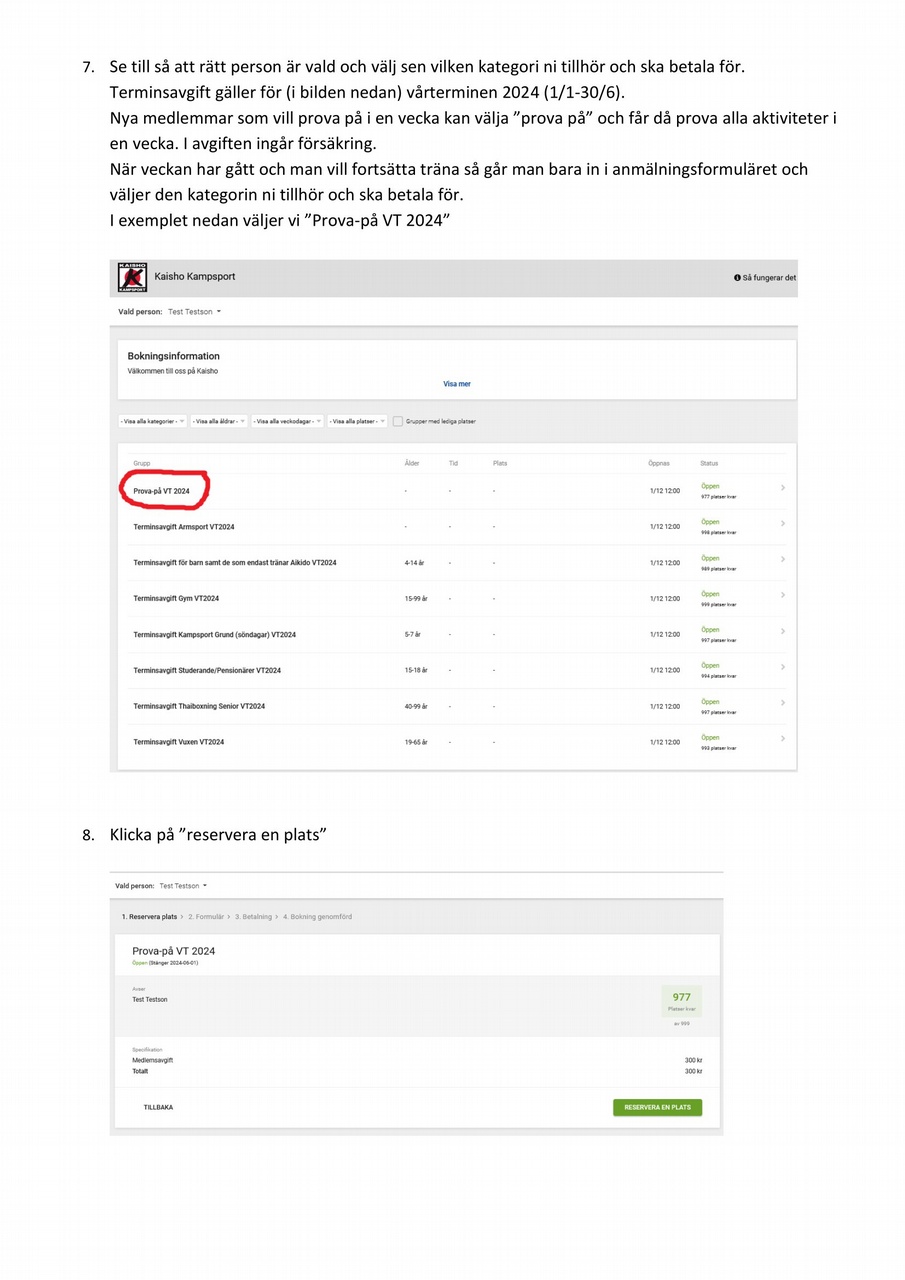Screen dimensions: 905x1280
Task: Click chevron arrow on Prova-på VT 2024 row
Action: (782, 488)
